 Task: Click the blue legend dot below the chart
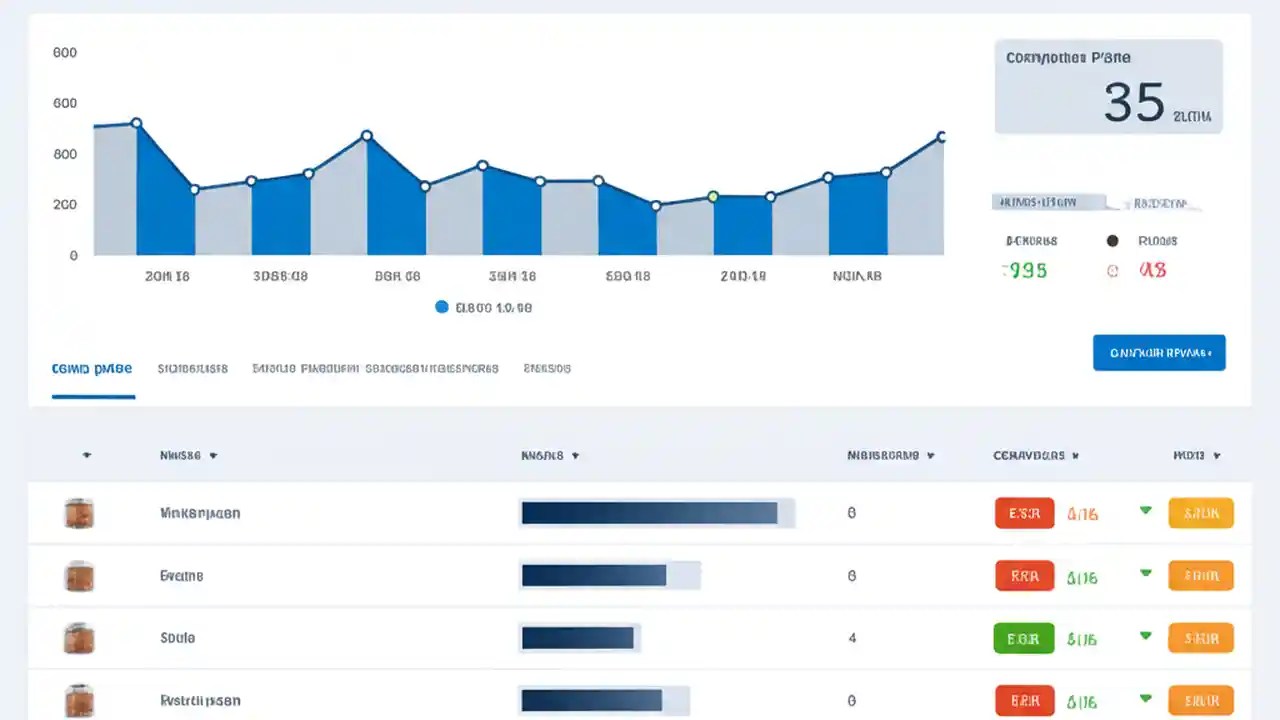coord(442,307)
